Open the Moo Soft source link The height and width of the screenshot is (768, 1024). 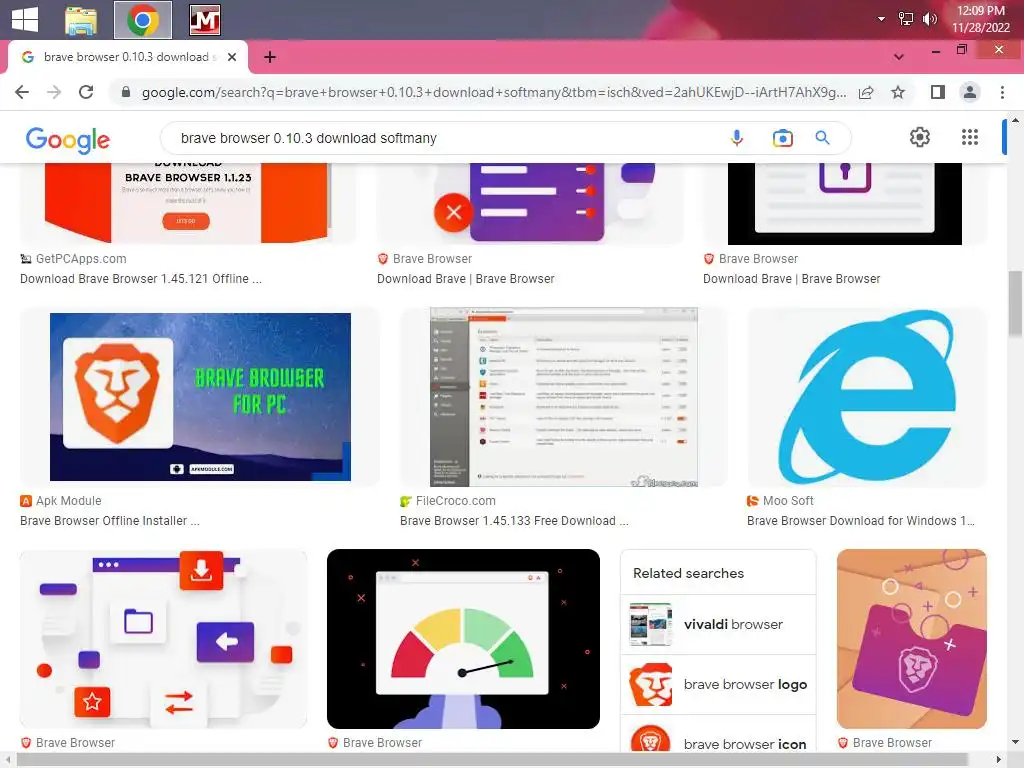pos(780,501)
